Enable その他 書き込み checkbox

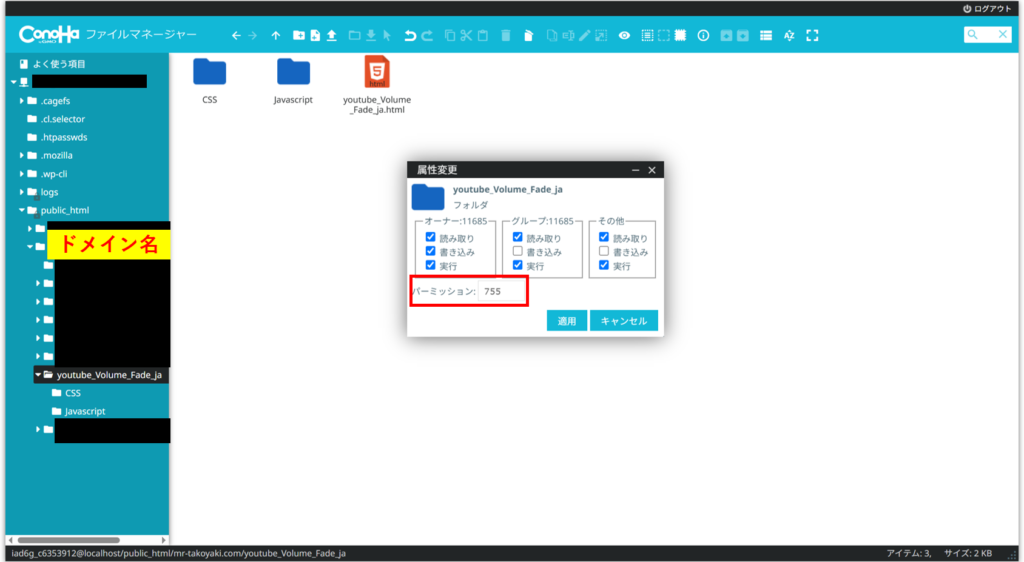tap(604, 251)
